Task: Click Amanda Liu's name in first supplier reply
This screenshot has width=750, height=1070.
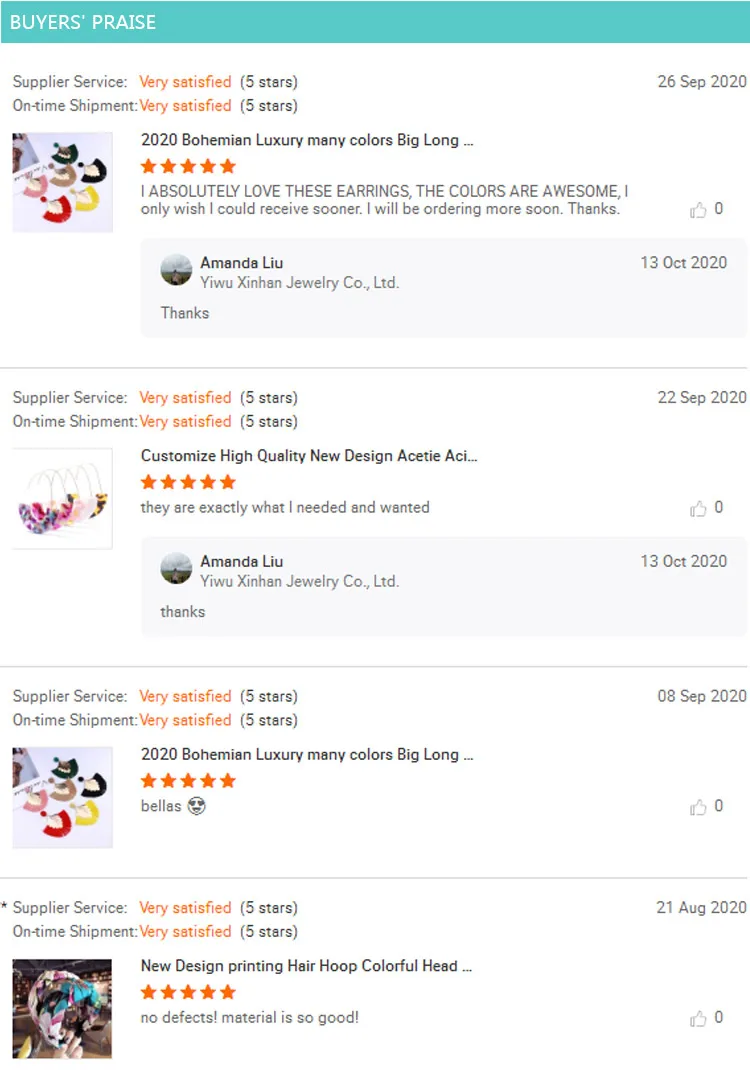Action: (x=242, y=263)
